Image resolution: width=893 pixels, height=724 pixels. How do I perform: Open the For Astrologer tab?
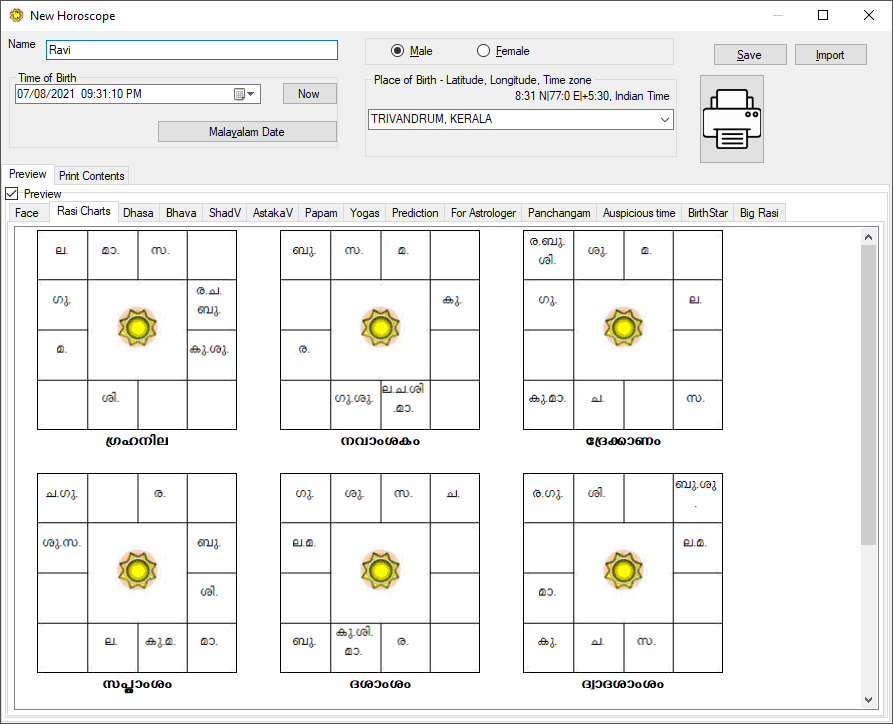tap(484, 213)
